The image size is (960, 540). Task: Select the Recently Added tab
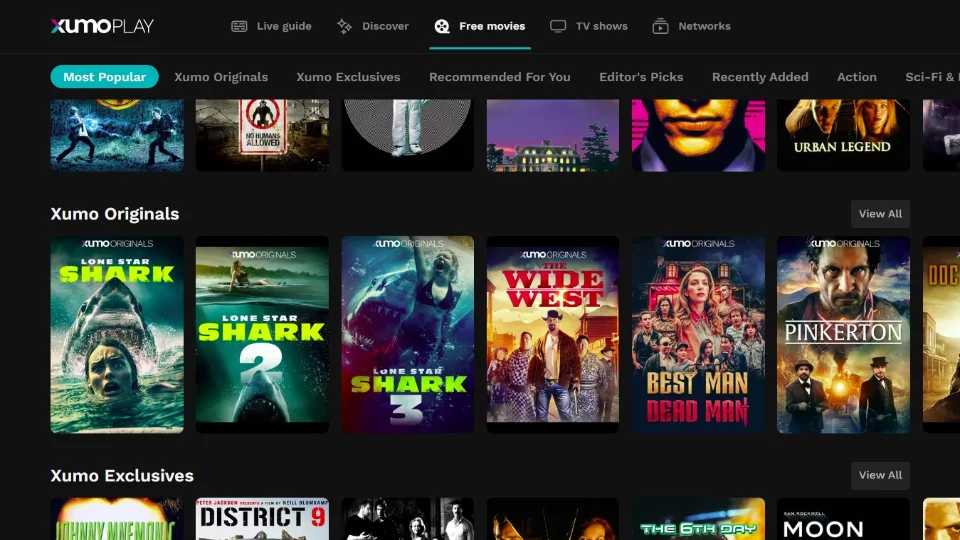[x=760, y=77]
